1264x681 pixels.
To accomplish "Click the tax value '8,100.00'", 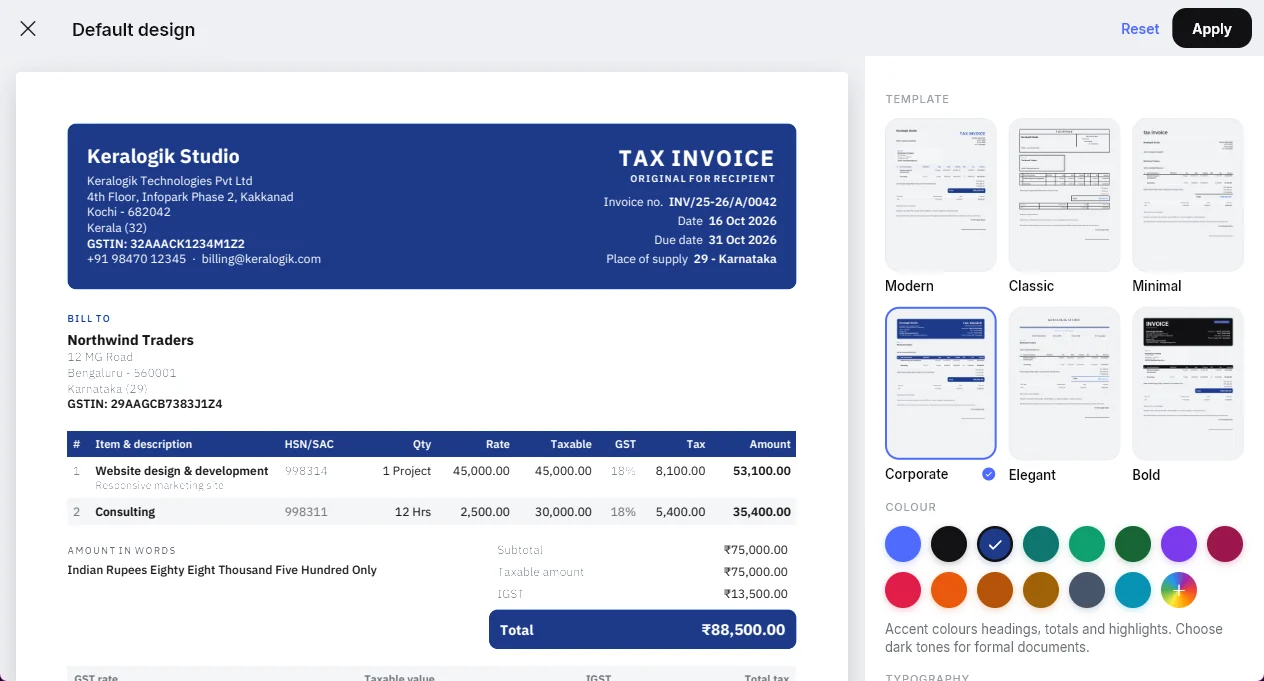I will point(681,471).
